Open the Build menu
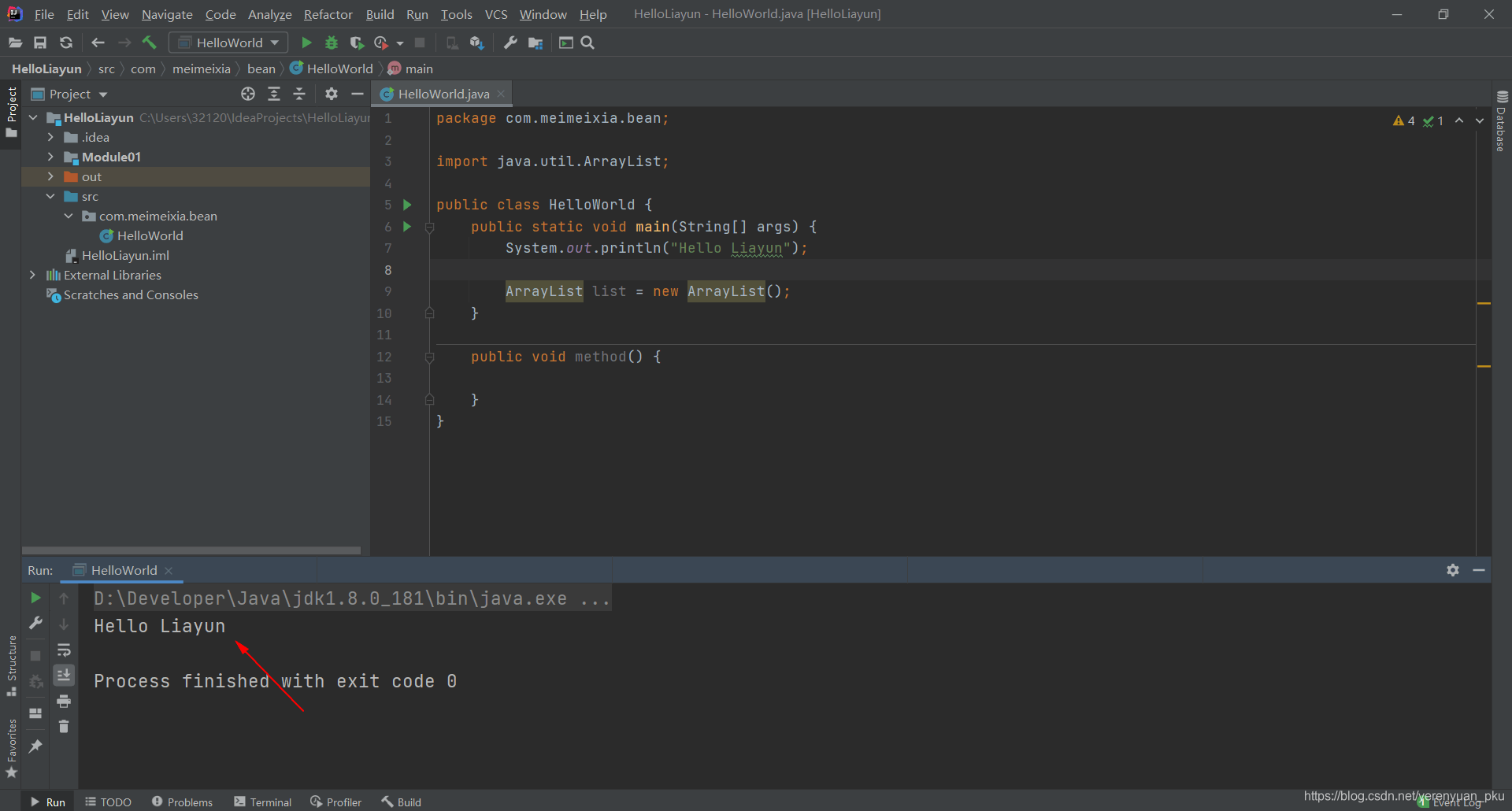 [380, 14]
